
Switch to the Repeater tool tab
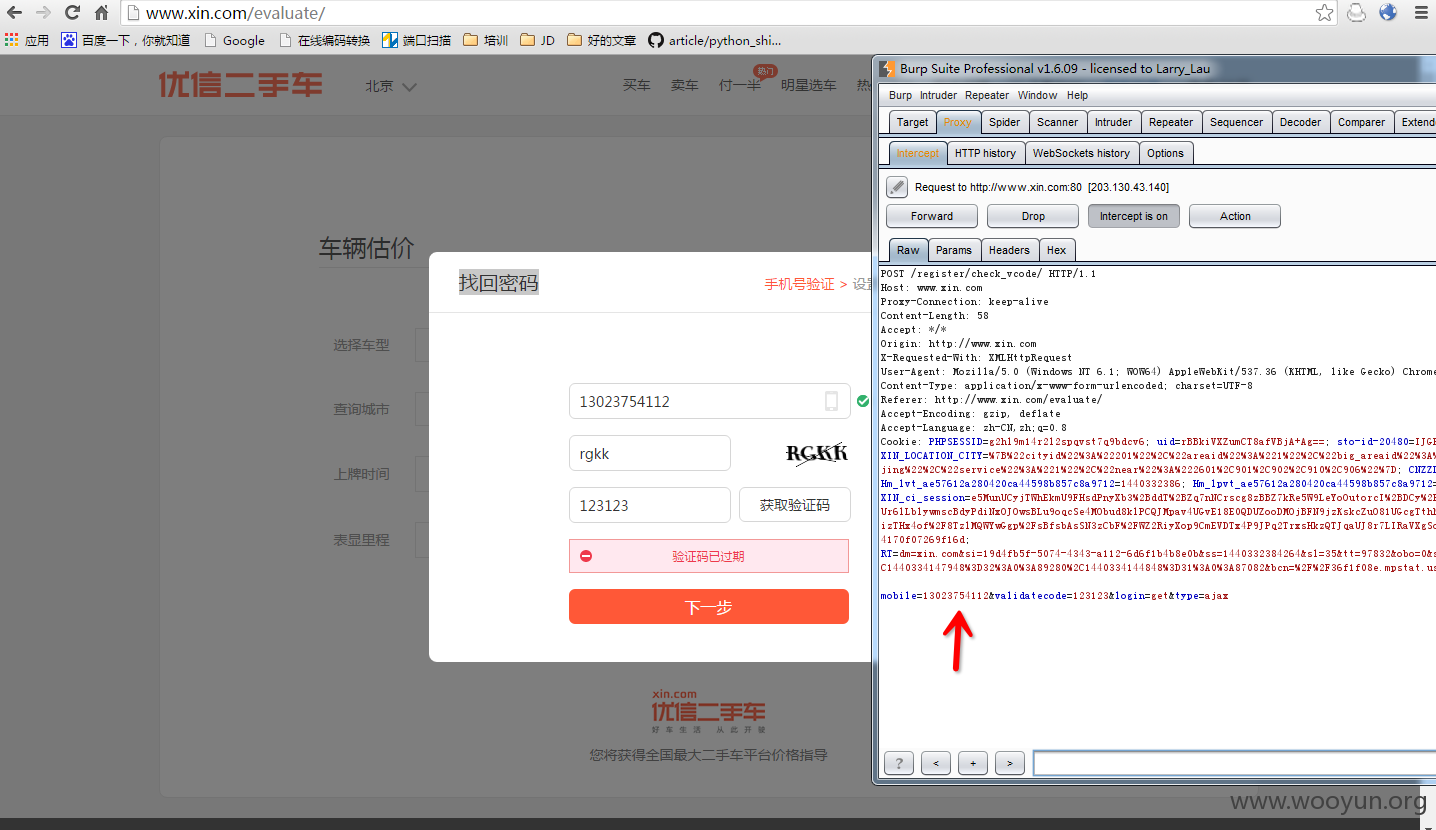[1171, 122]
